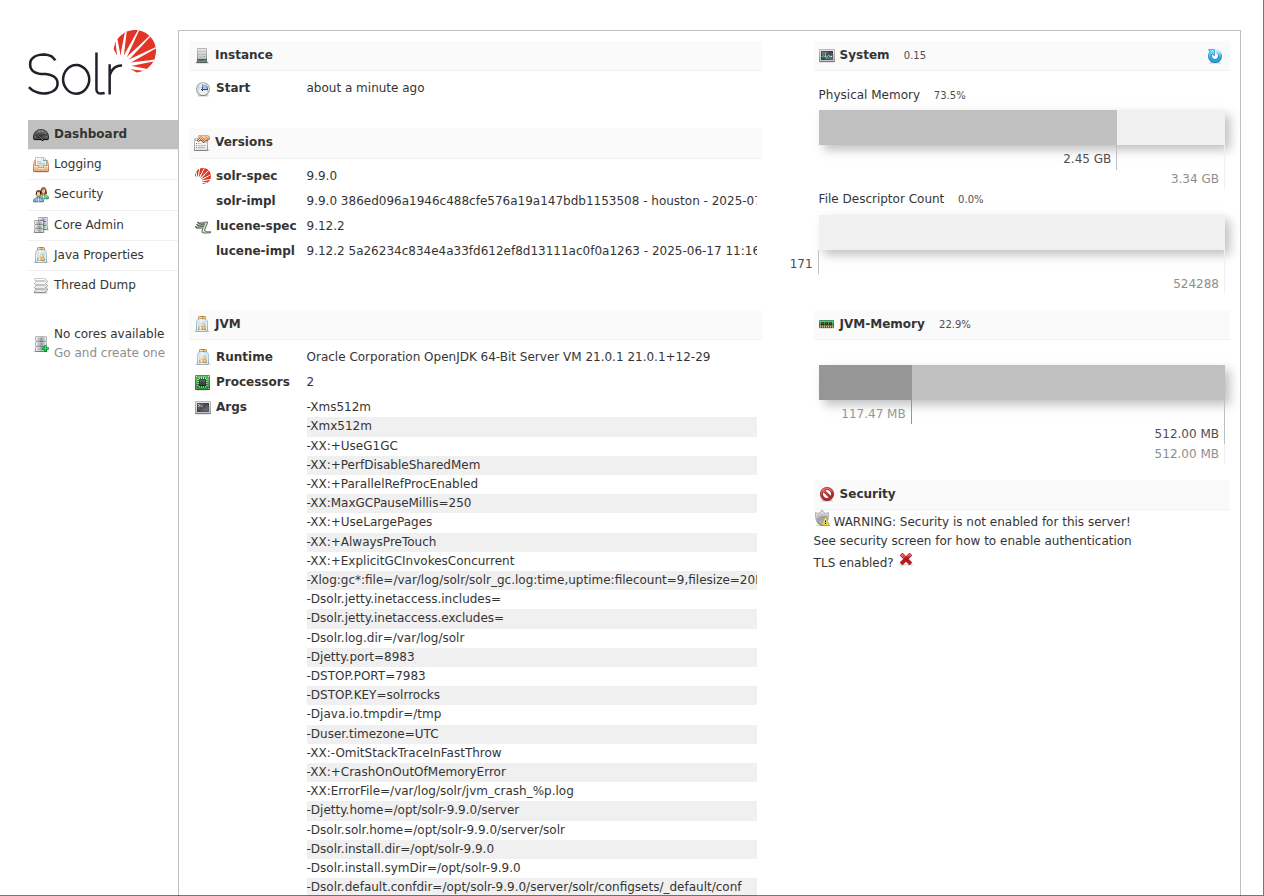This screenshot has height=896, width=1264.
Task: Click the Processors chip icon
Action: pos(203,382)
